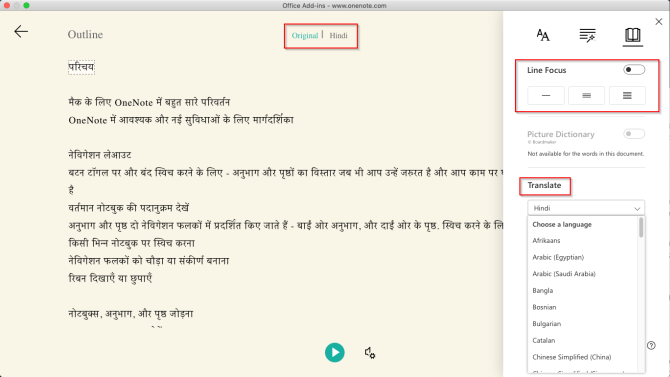Click the नेविगेशन लेआउट line
Viewport: 670px width, 377px height.
click(x=100, y=155)
